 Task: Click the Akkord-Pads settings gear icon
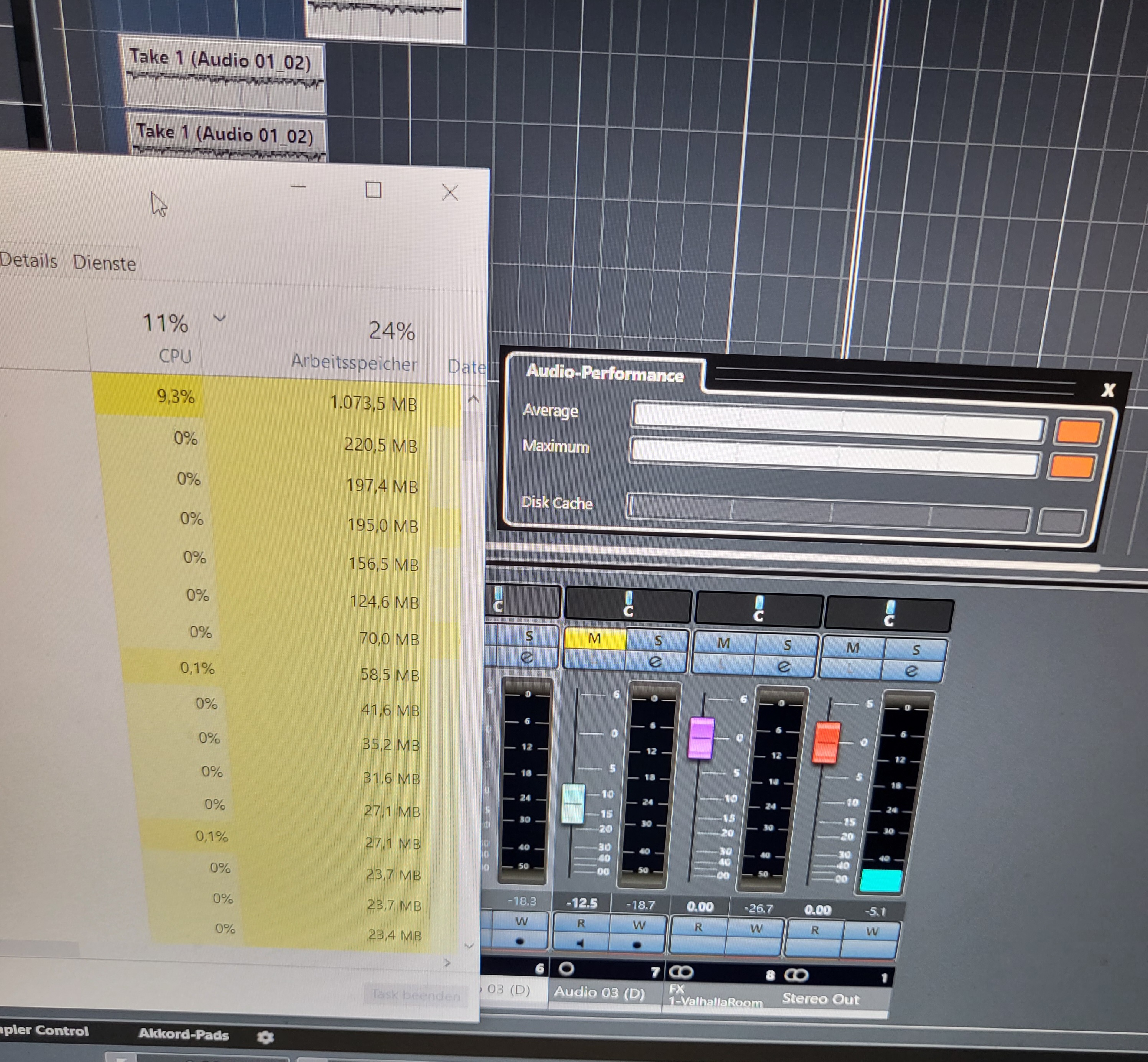coord(265,1037)
